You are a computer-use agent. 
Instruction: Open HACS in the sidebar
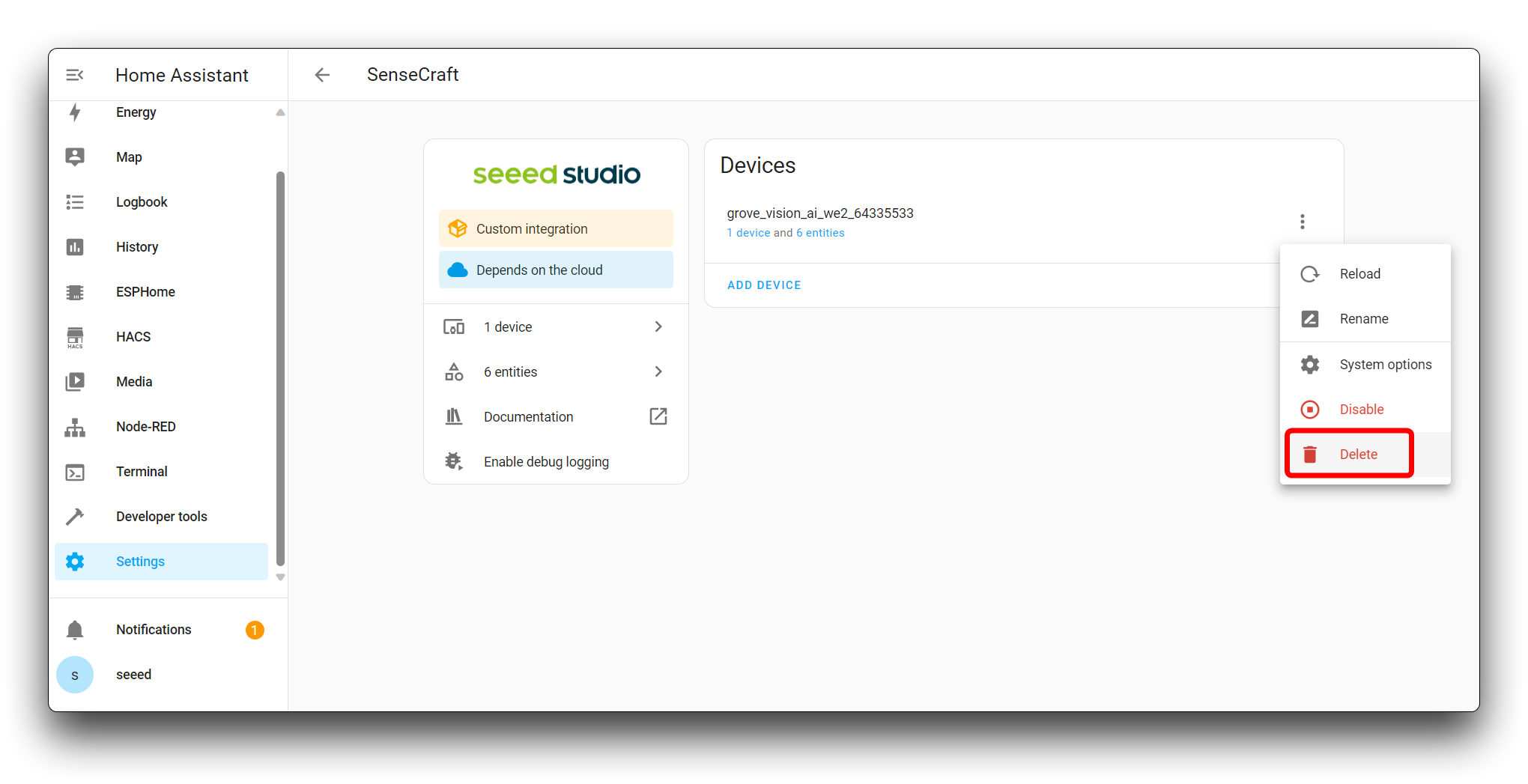point(161,337)
